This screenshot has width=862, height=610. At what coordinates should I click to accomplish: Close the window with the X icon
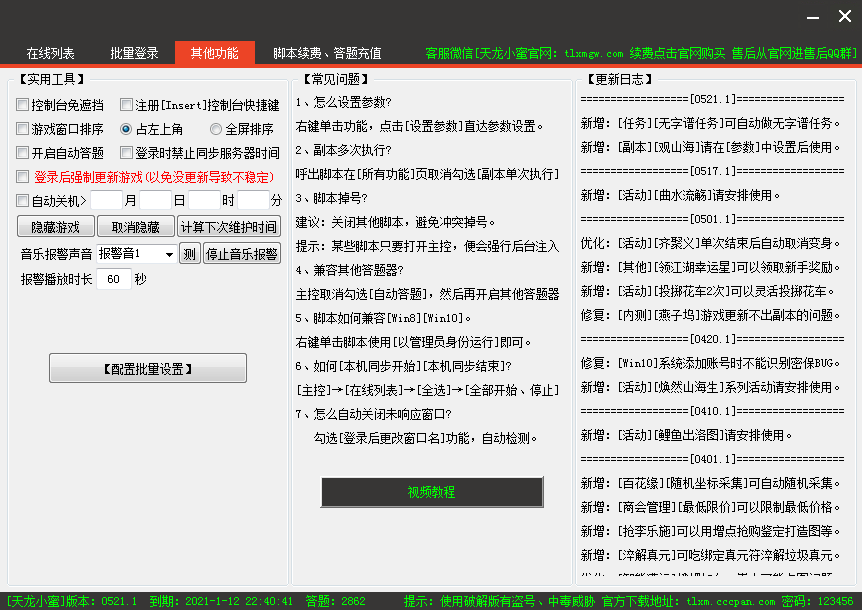coord(845,16)
